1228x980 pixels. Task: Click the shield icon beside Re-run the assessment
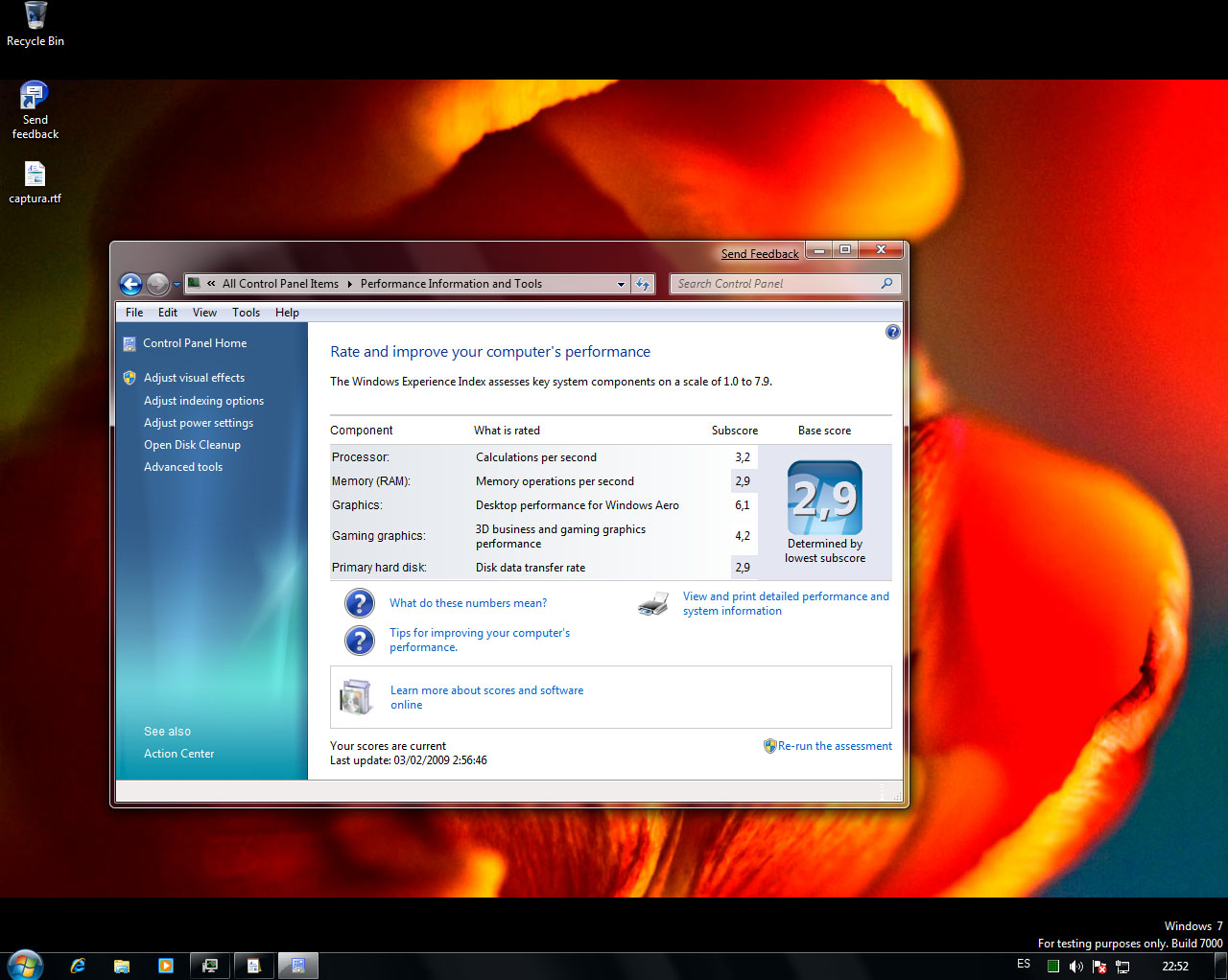coord(769,746)
